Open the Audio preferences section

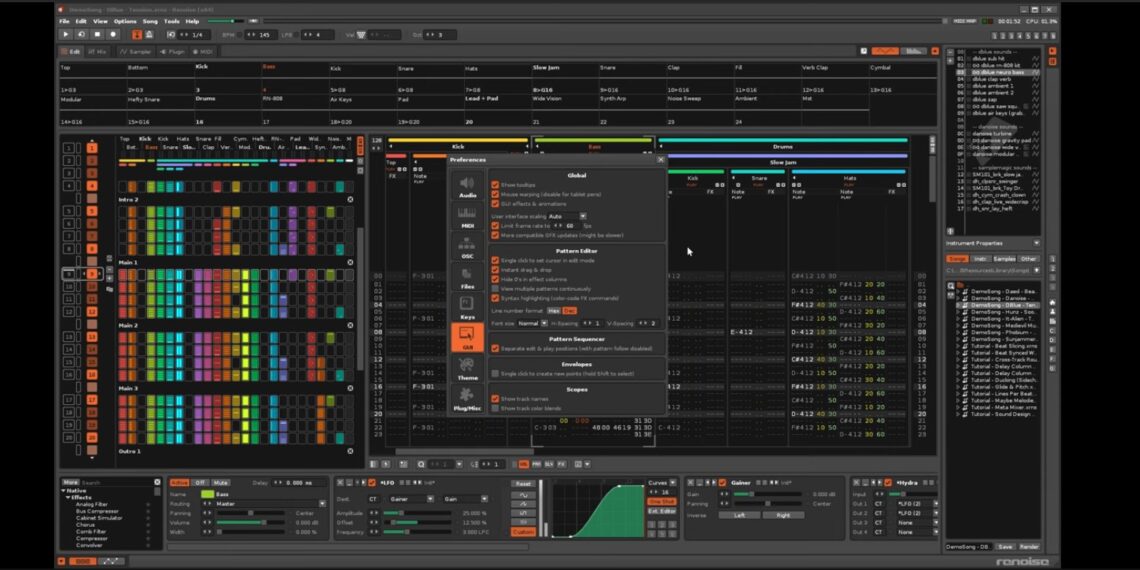(x=467, y=187)
